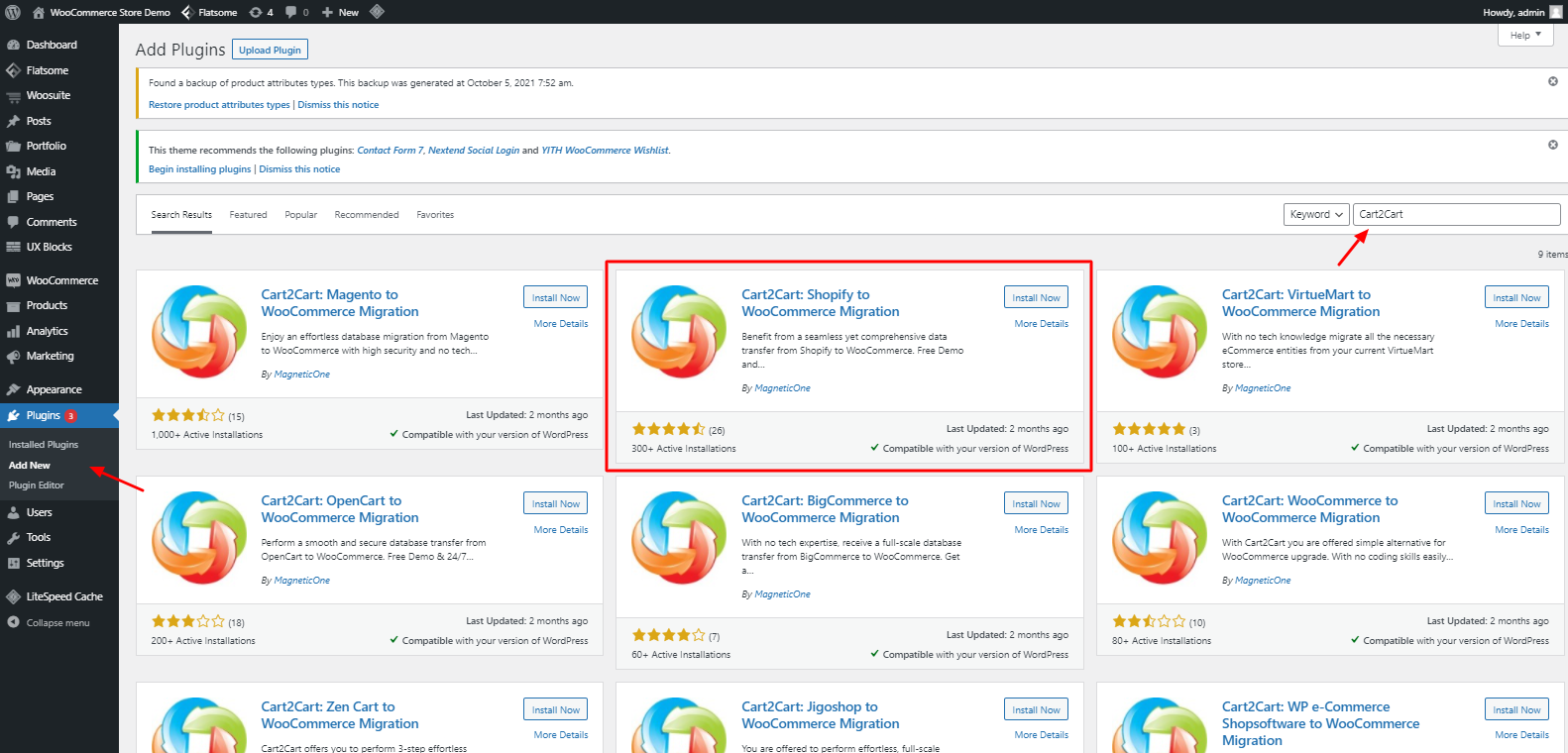Viewport: 1568px width, 753px height.
Task: Install the Magento to WooCommerce Migration plugin
Action: pyautogui.click(x=555, y=297)
